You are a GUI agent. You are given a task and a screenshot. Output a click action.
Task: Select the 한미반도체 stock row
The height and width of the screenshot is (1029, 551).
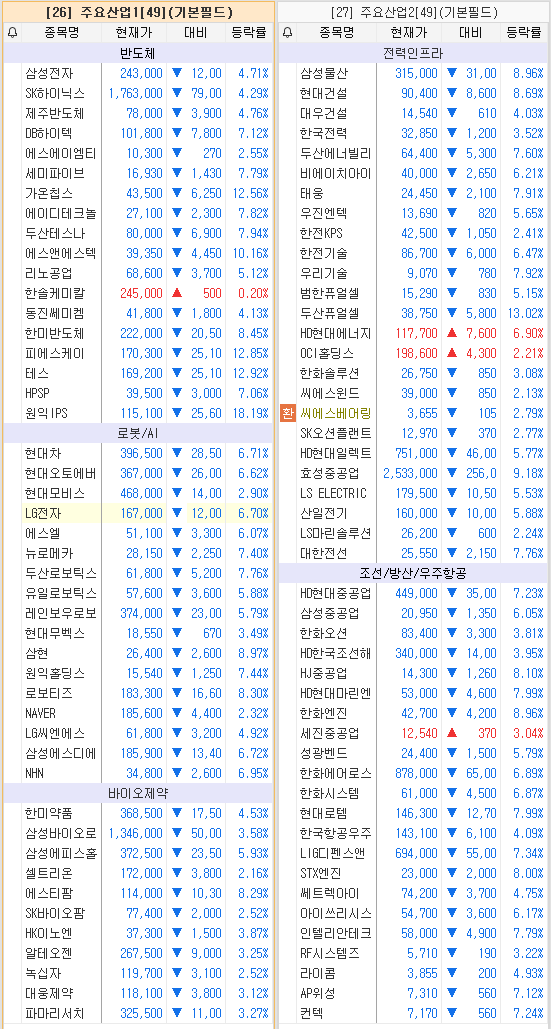pyautogui.click(x=138, y=333)
